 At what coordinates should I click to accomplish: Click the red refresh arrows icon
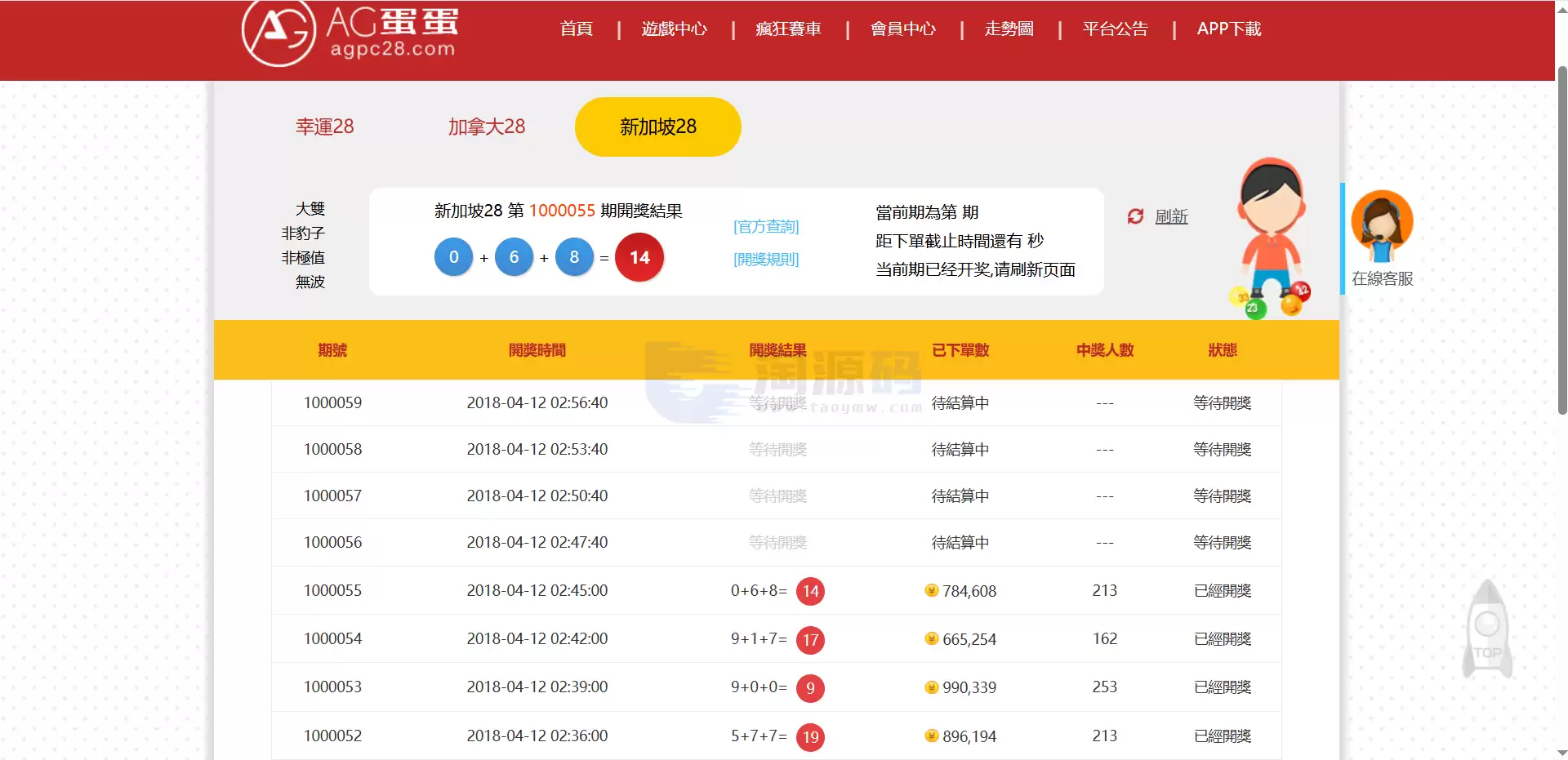coord(1135,216)
